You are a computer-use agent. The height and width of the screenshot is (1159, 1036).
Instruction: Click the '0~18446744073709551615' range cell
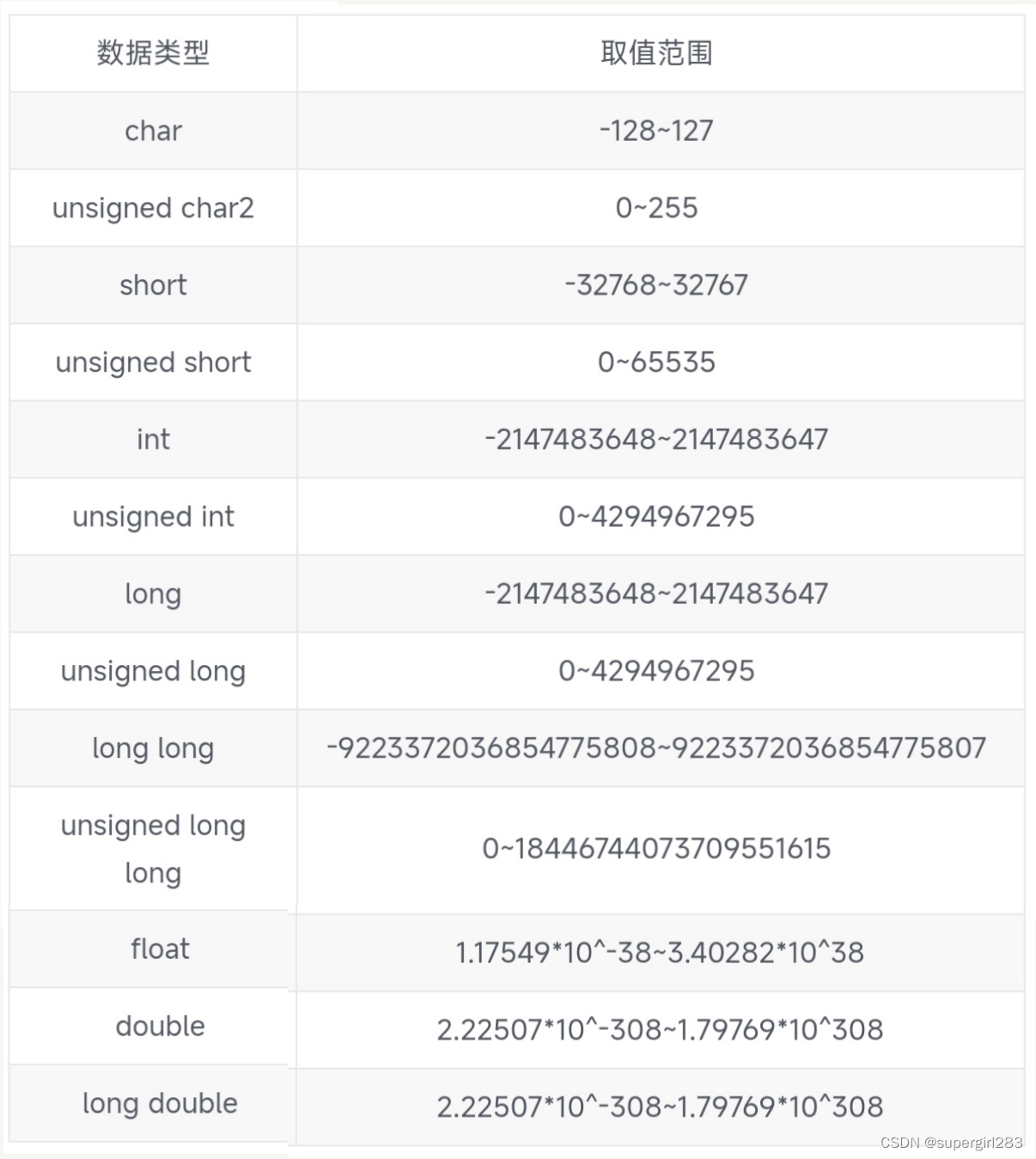(x=656, y=849)
